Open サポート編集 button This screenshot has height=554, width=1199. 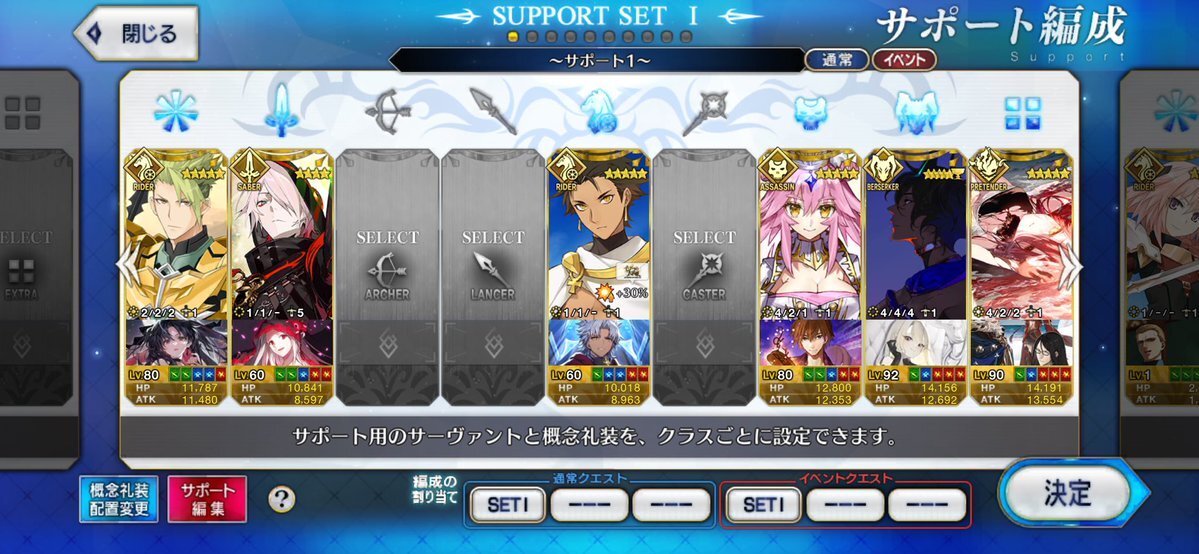207,499
